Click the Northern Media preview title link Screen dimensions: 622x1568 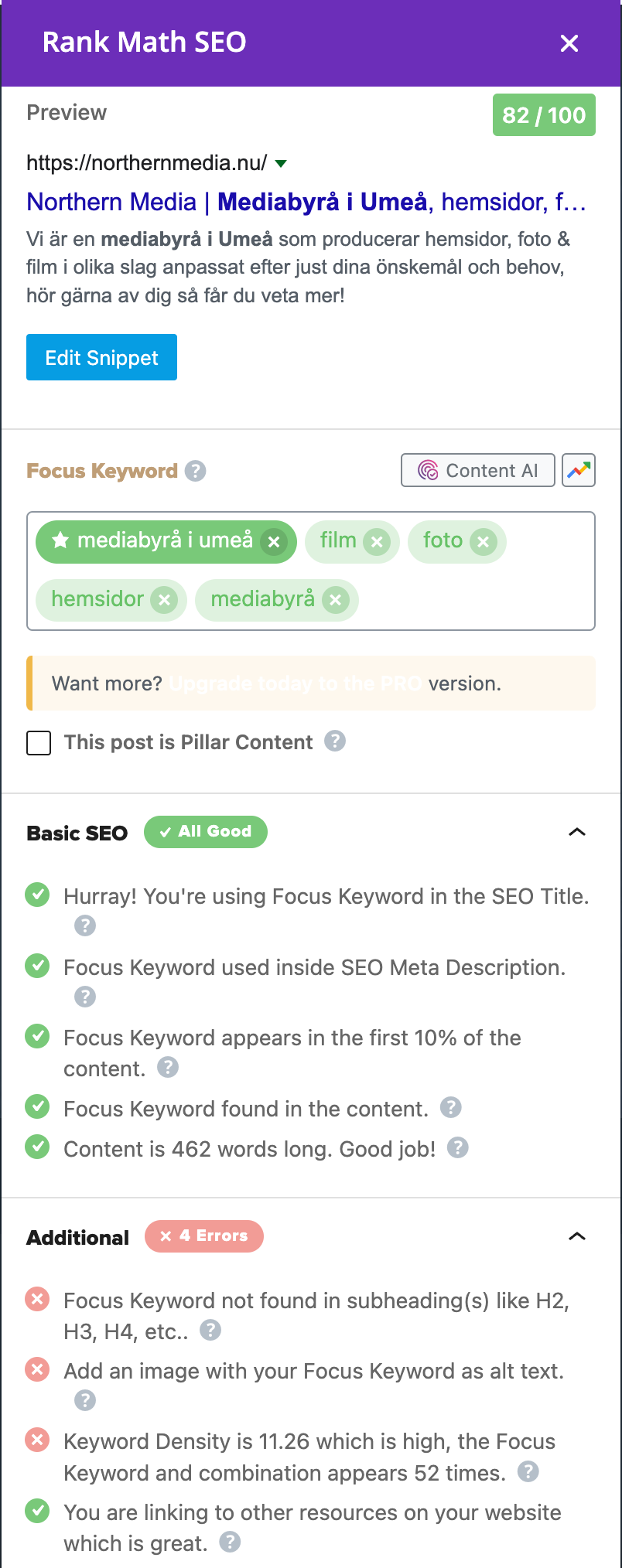point(306,202)
